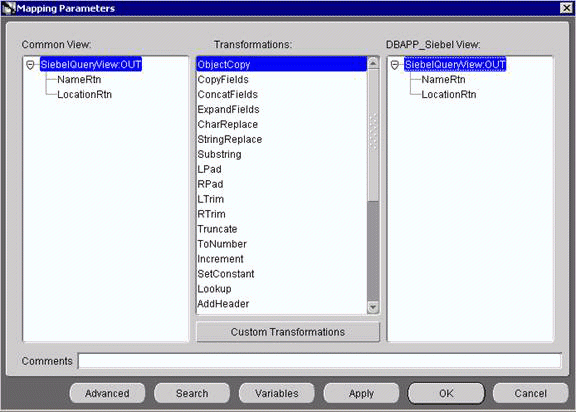Select LocationRtn in Common View tree
This screenshot has width=576, height=412.
tap(84, 95)
